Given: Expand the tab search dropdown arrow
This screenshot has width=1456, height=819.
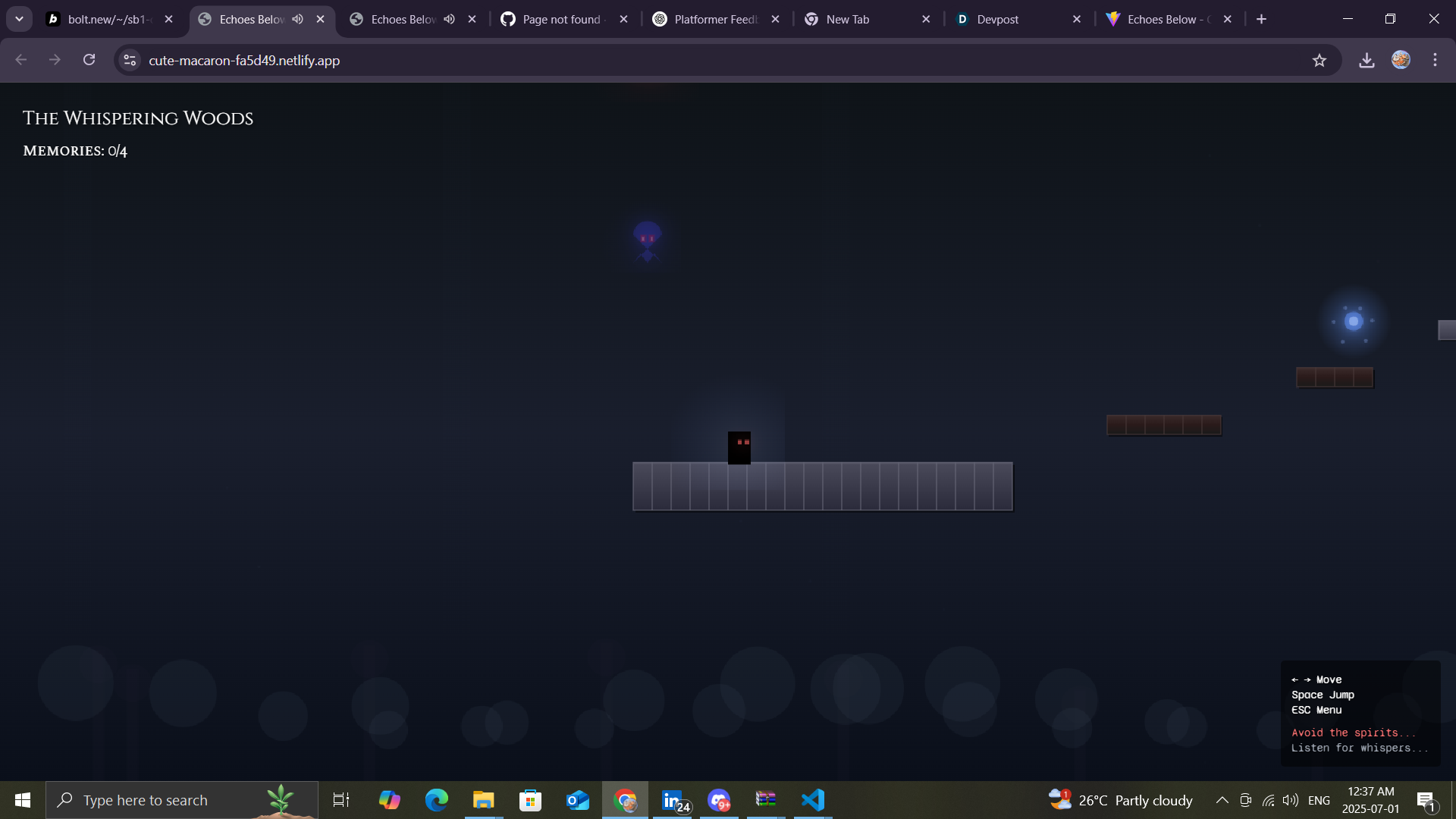Looking at the screenshot, I should click(19, 19).
